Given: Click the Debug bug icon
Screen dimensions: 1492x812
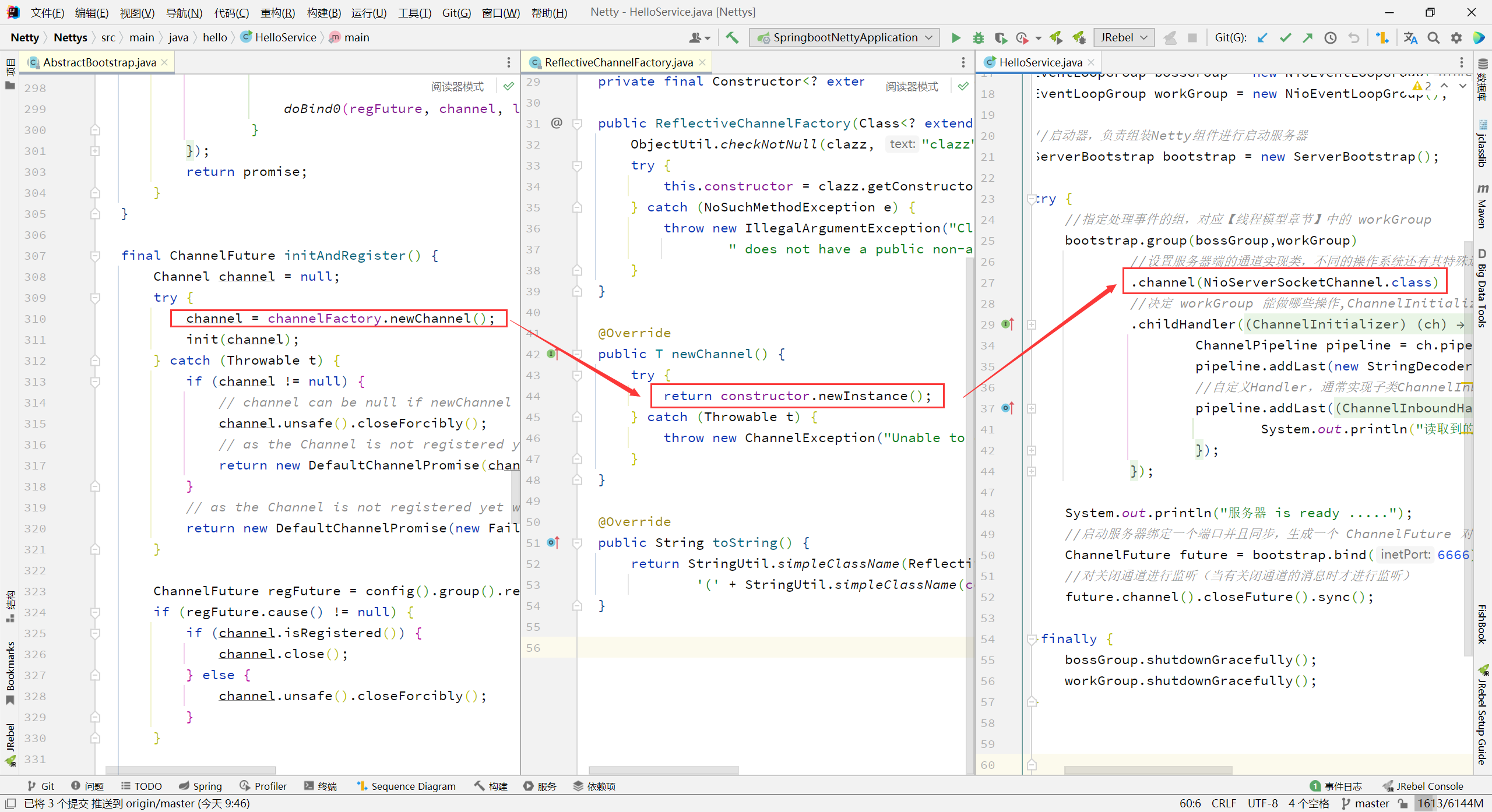Looking at the screenshot, I should tap(978, 38).
